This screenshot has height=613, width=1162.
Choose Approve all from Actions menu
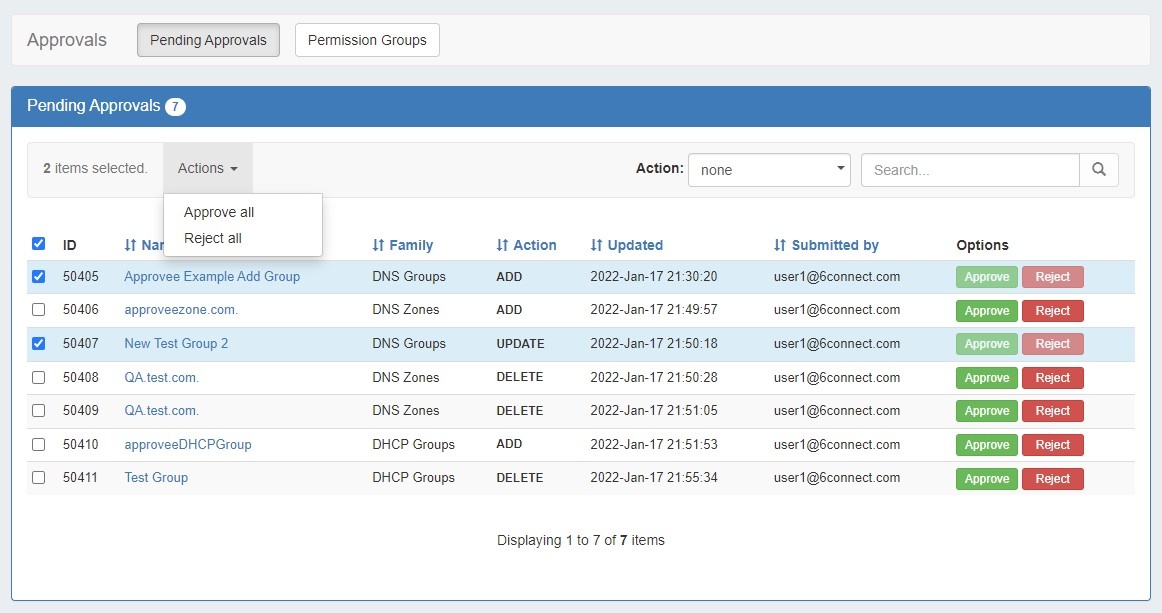219,212
